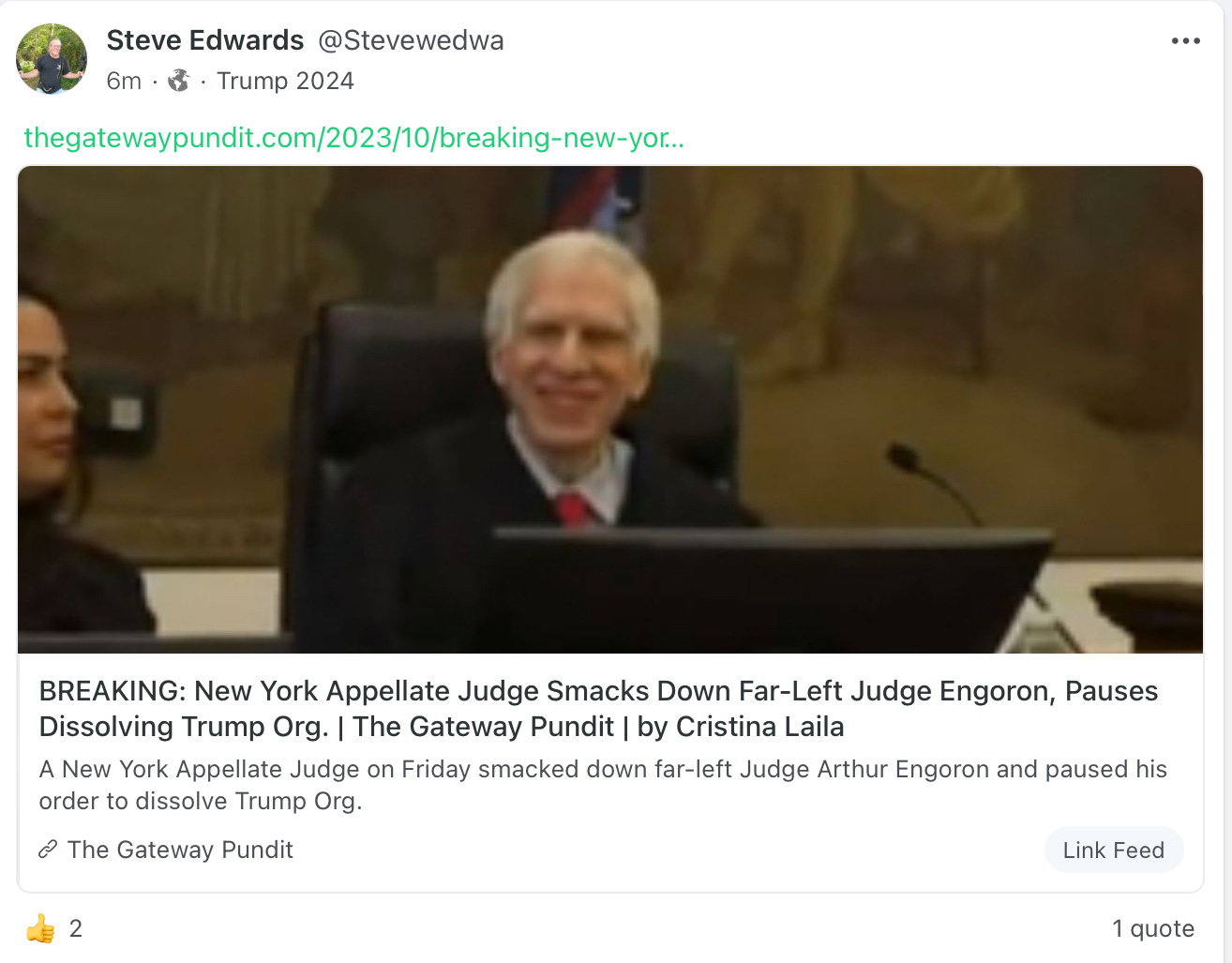Click the Link Feed button
1232x963 pixels.
tap(1114, 850)
